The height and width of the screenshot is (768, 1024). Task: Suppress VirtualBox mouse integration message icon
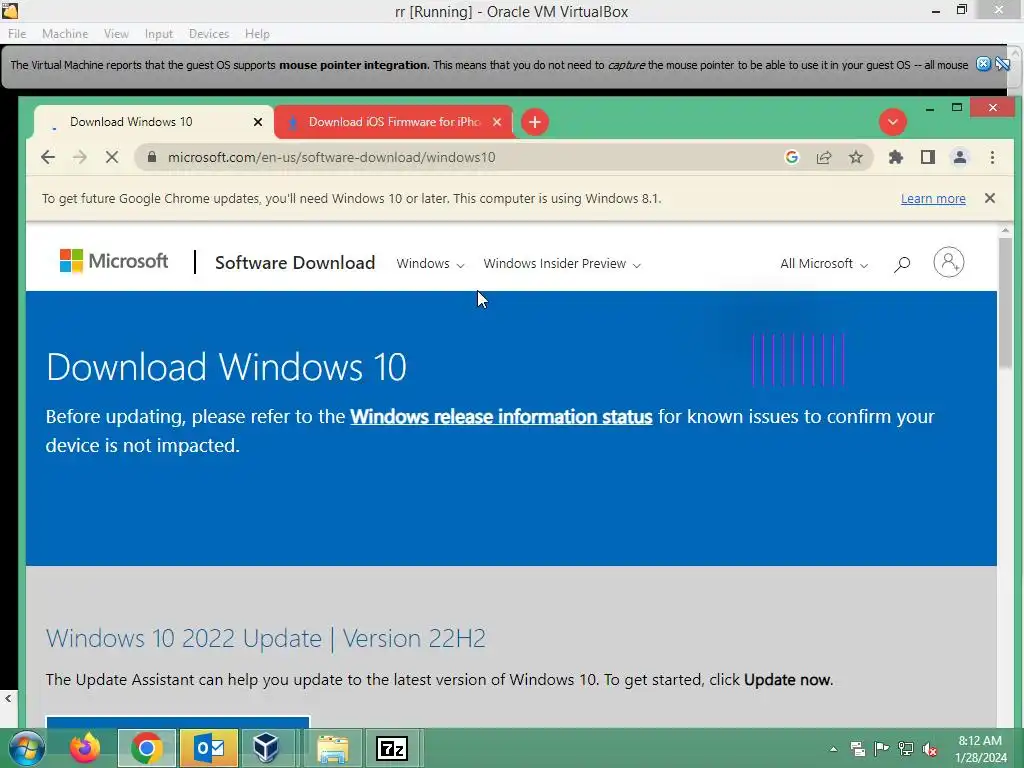tap(1002, 64)
